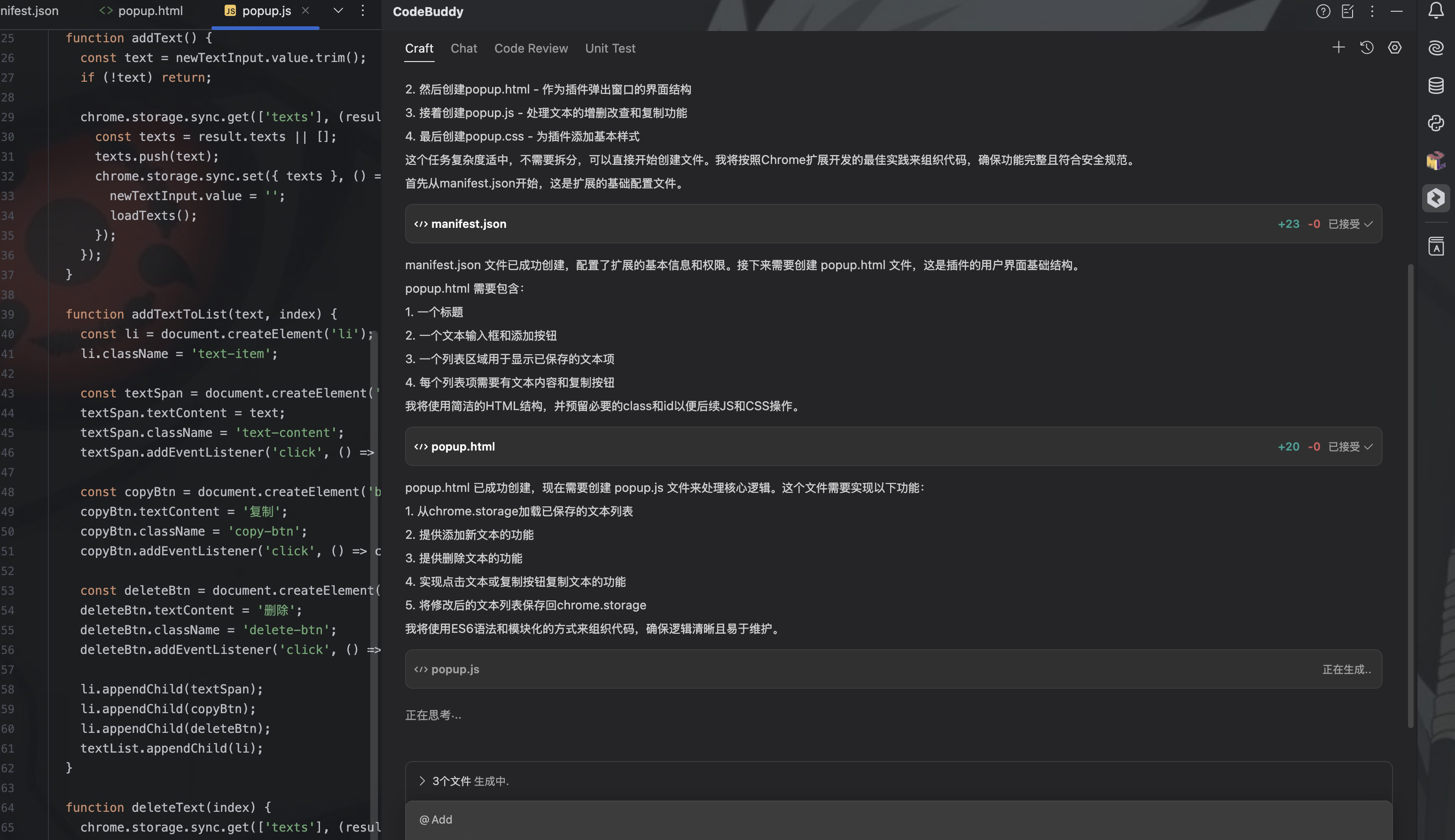Open the feedback note icon in header
The width and height of the screenshot is (1455, 840).
[x=1348, y=12]
